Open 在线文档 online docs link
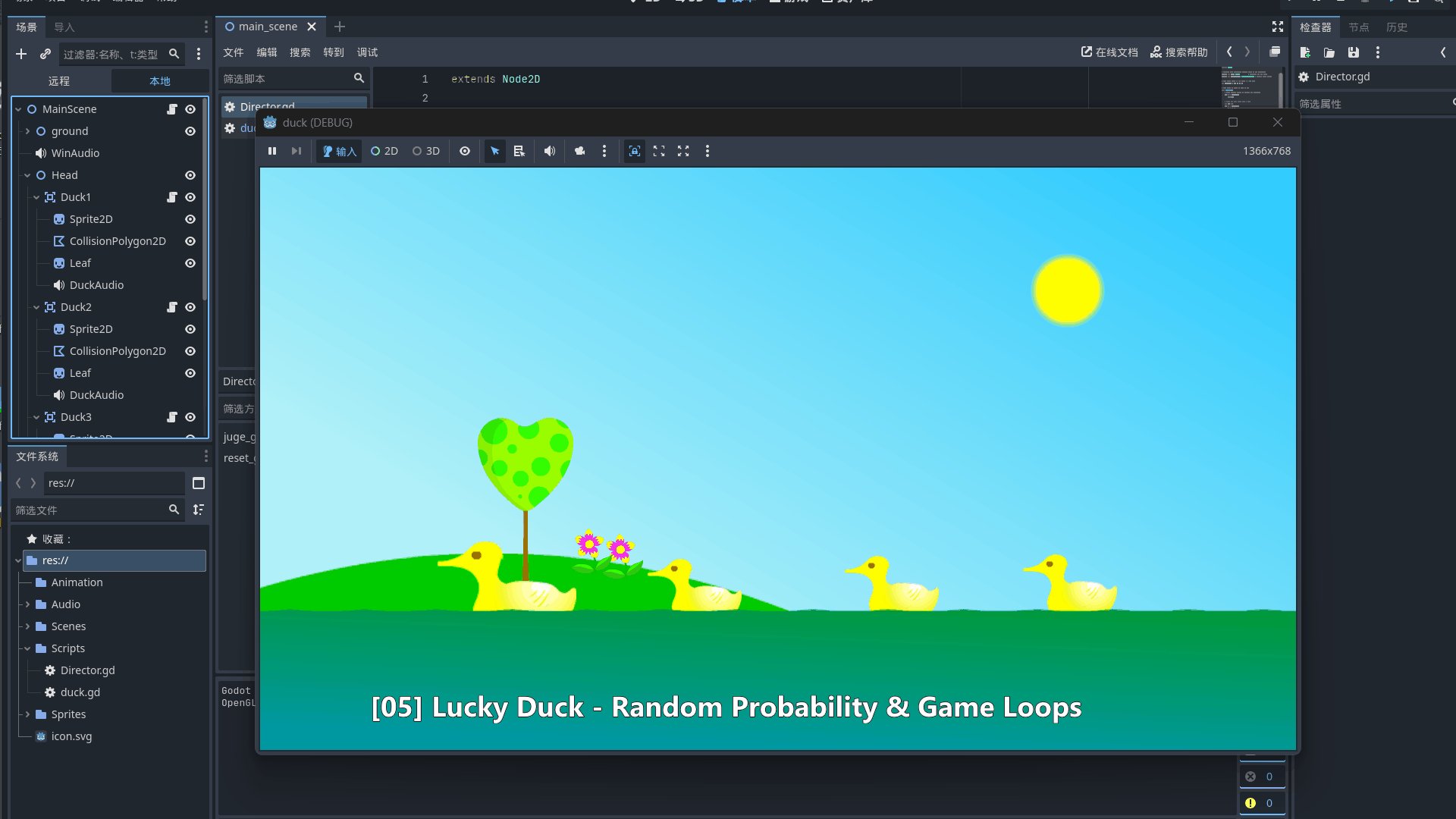The width and height of the screenshot is (1456, 819). tap(1109, 52)
